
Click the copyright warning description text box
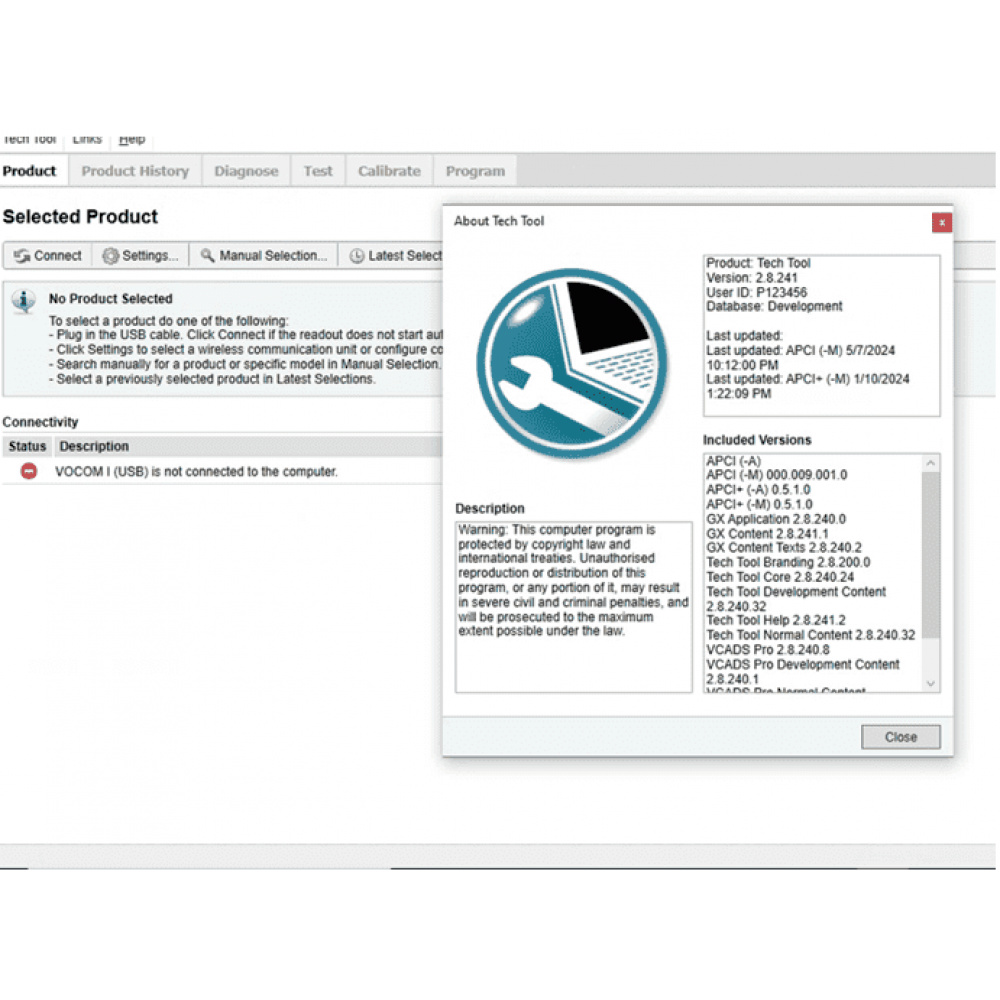tap(573, 607)
